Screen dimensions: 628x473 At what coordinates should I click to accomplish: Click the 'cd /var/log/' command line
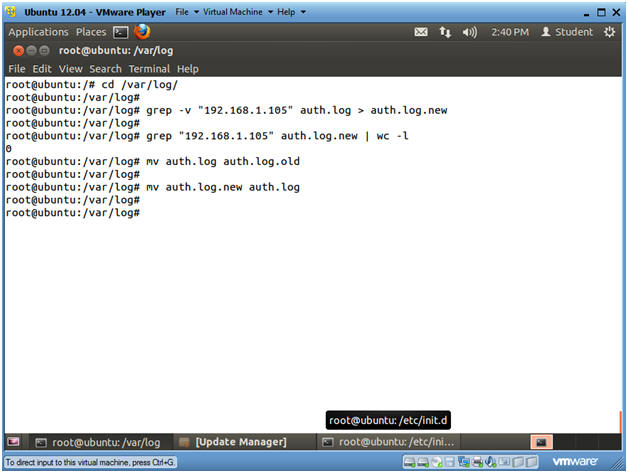[92, 85]
